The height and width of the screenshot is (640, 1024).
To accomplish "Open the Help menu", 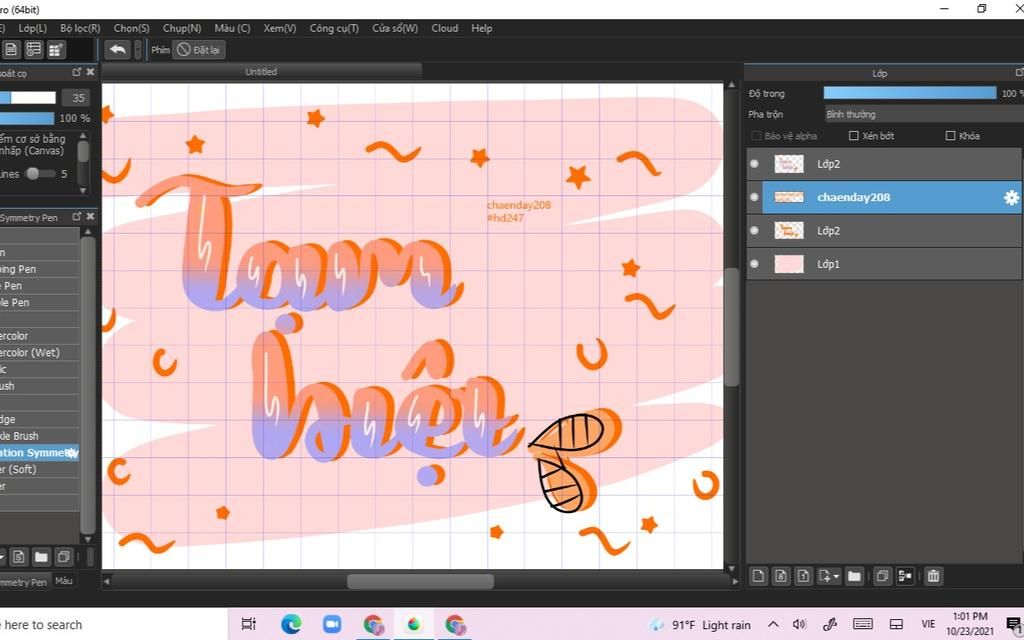I will 482,28.
